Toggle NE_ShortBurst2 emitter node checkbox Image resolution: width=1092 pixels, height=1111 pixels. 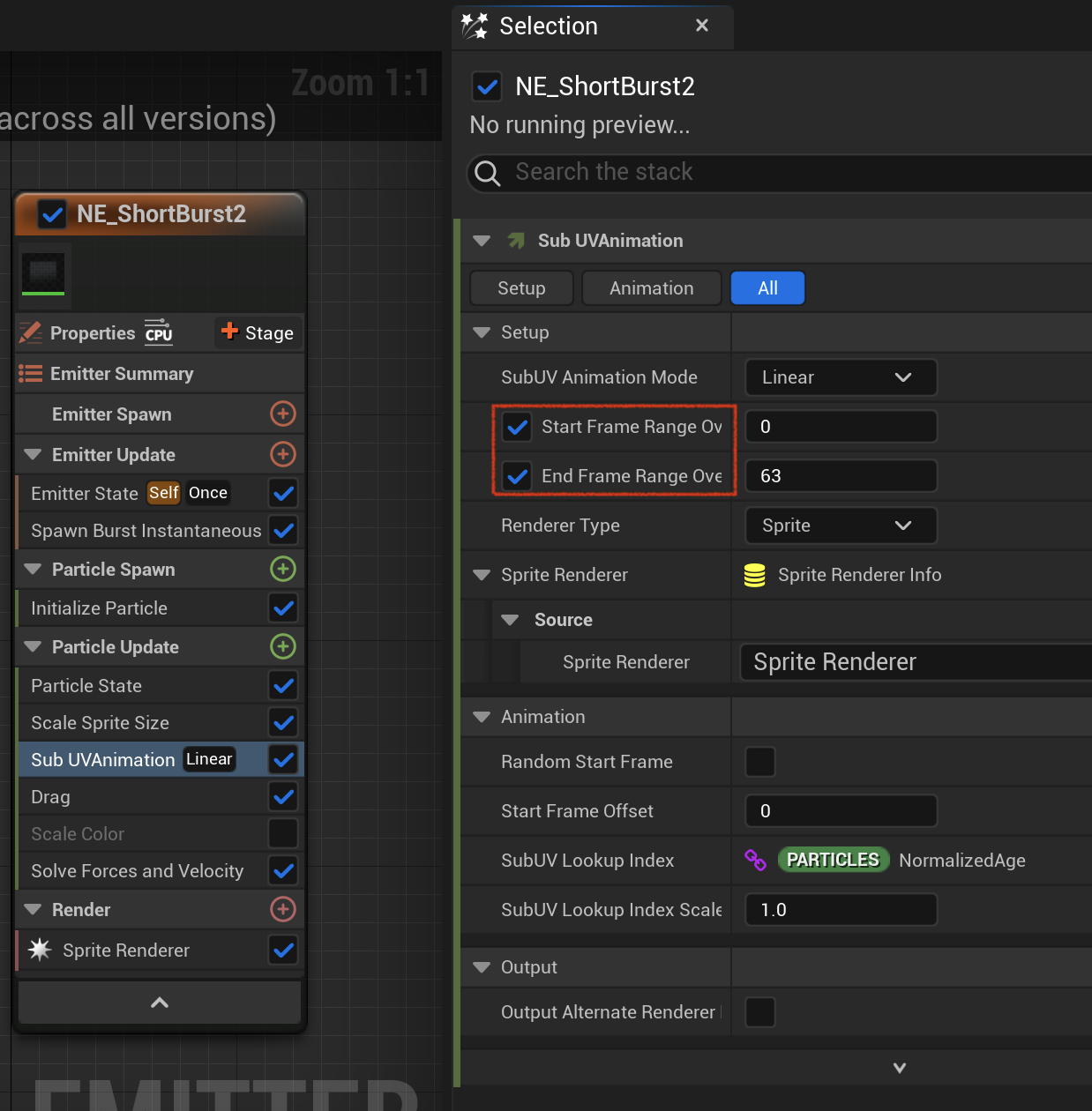53,214
